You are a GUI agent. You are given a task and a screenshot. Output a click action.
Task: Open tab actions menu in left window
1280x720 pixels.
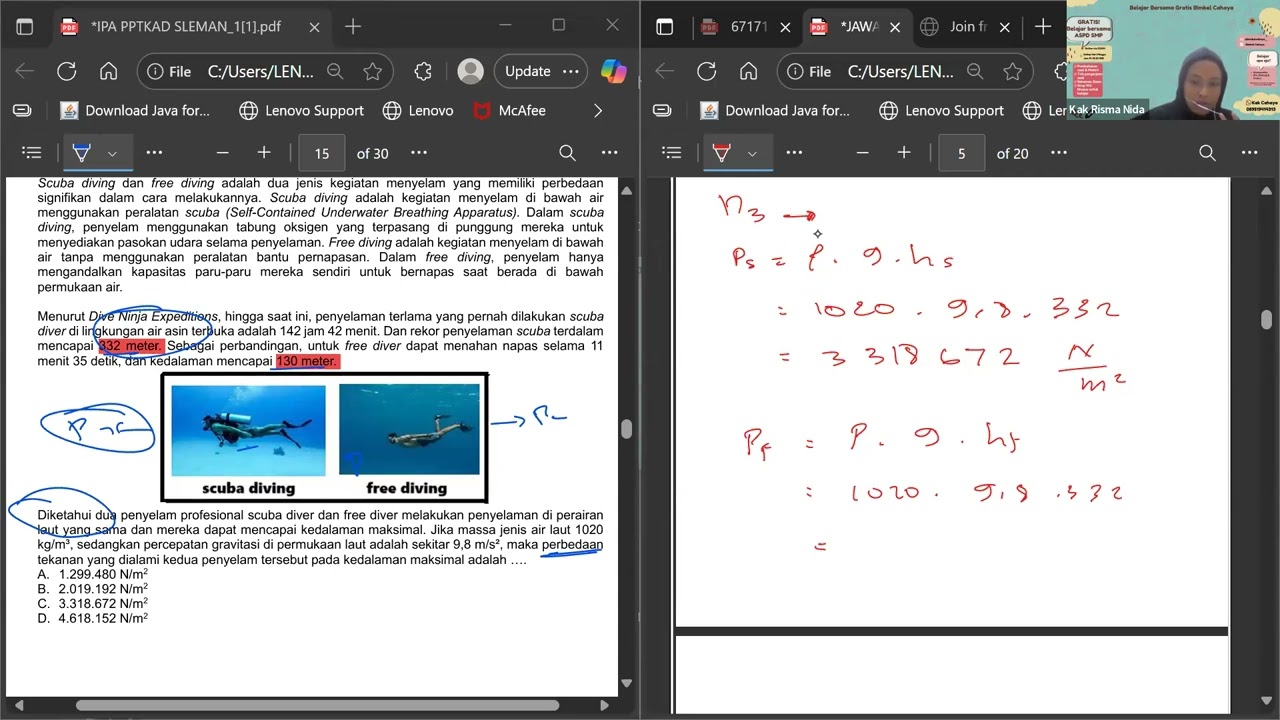point(25,27)
